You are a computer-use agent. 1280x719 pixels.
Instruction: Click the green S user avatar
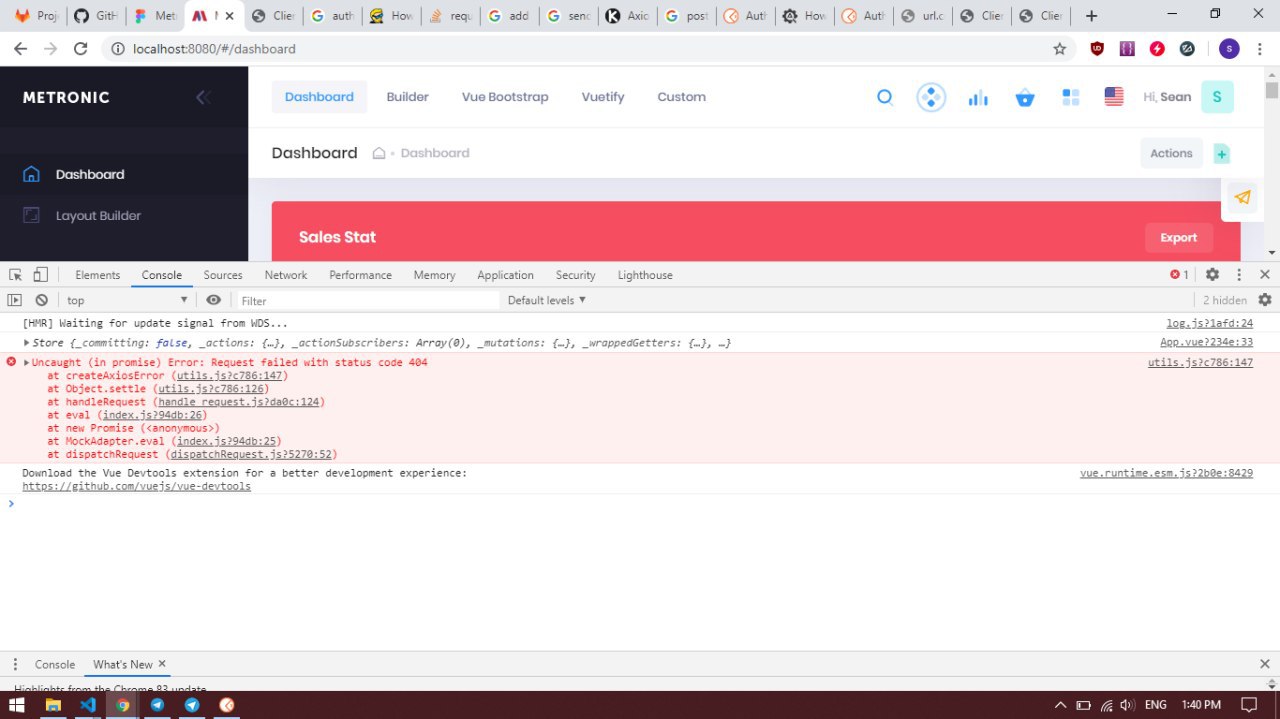click(1217, 97)
